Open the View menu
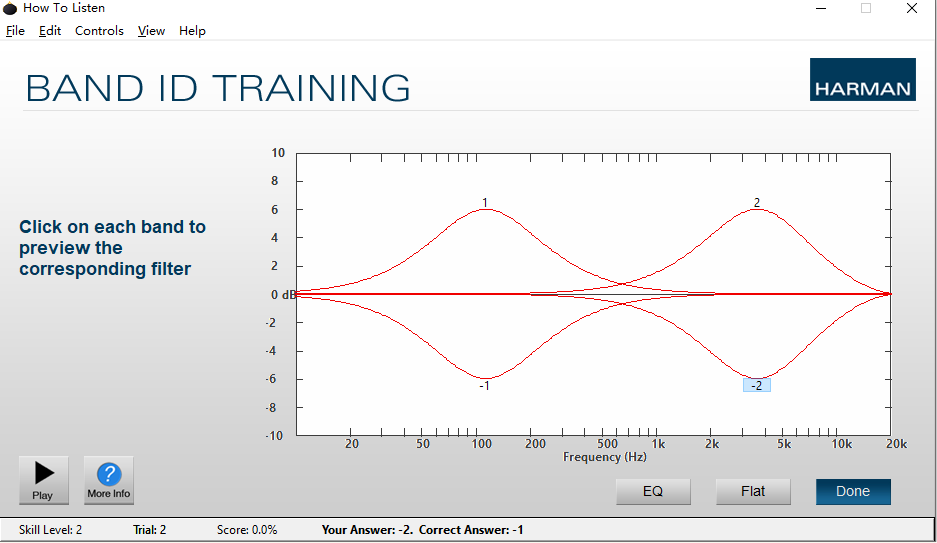This screenshot has width=937, height=543. (151, 30)
